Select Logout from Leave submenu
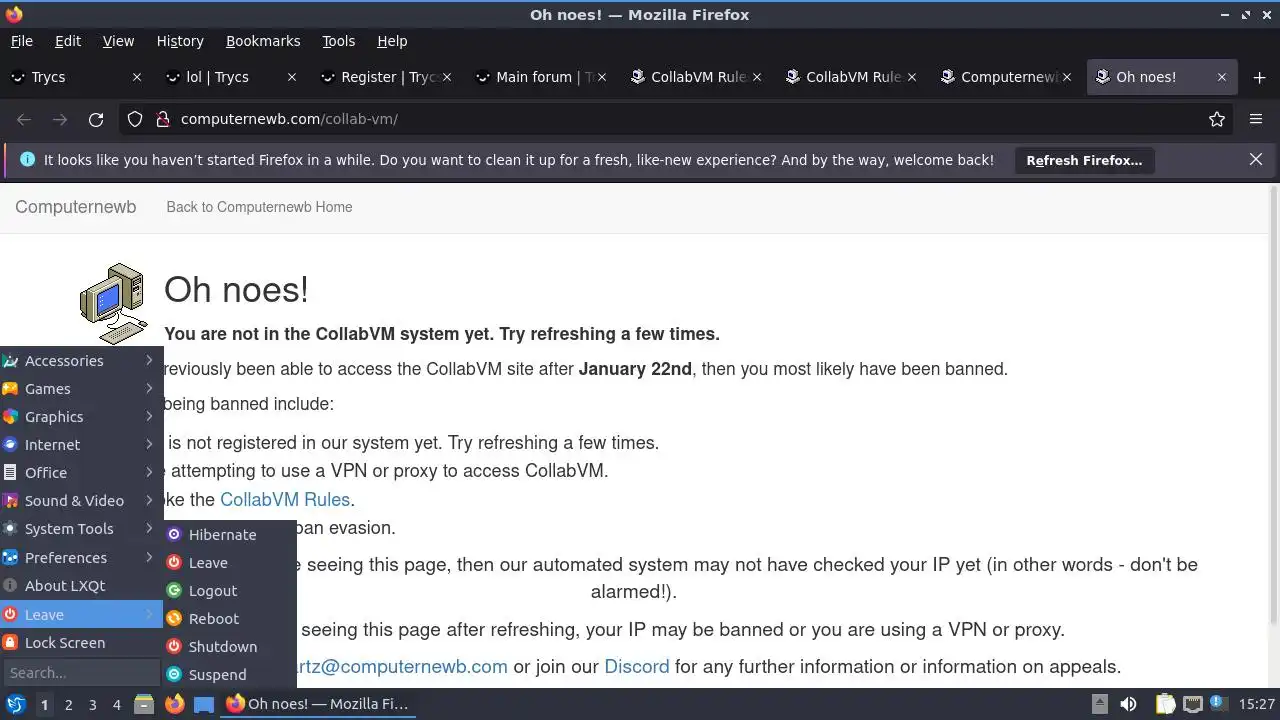Viewport: 1280px width, 720px height. 230,591
